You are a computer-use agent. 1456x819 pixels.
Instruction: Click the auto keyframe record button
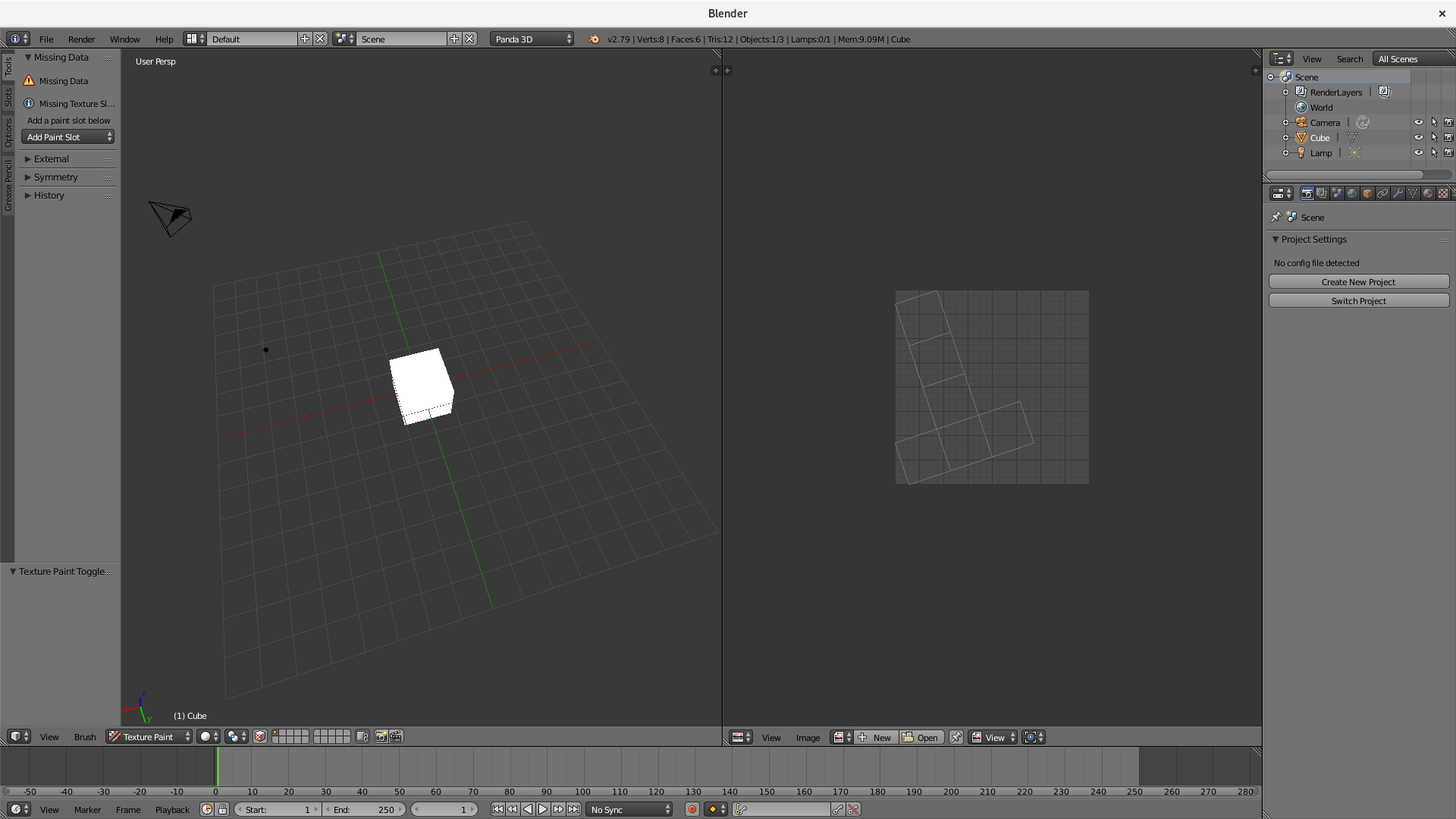pos(692,810)
